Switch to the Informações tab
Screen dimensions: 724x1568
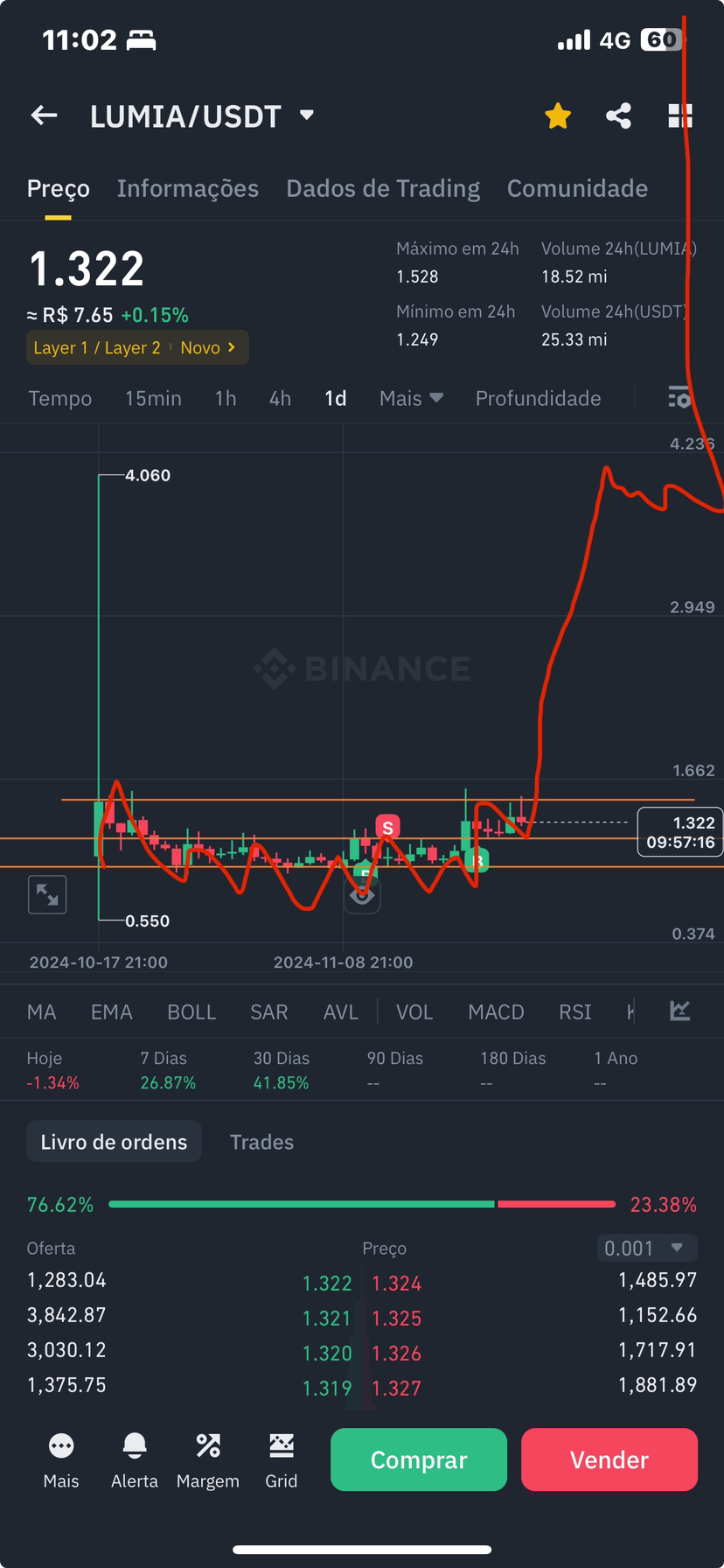pos(188,188)
